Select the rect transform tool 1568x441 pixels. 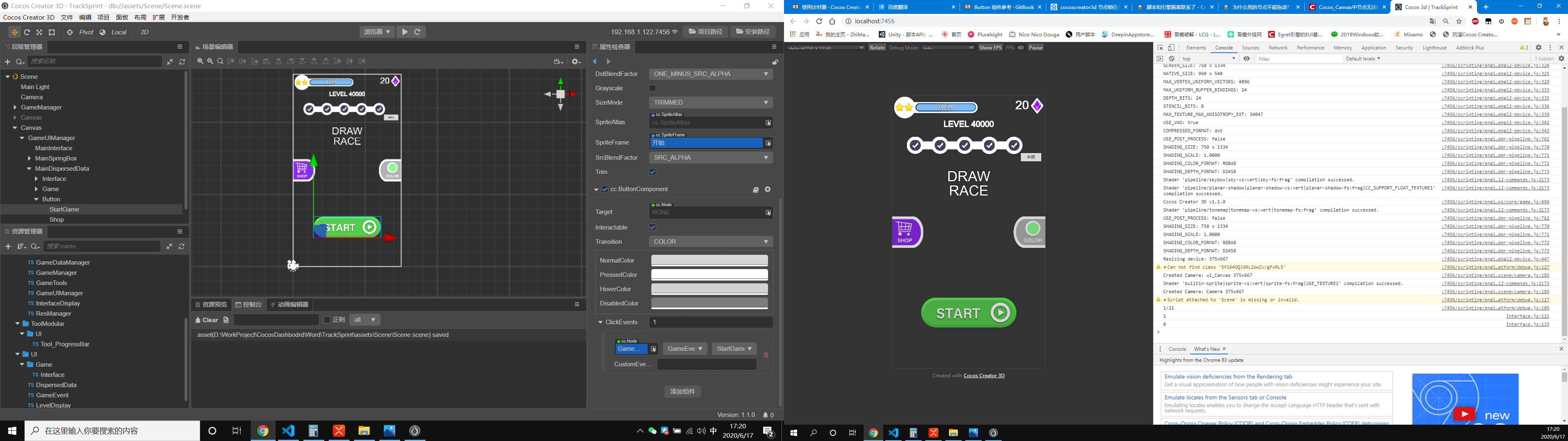click(52, 32)
